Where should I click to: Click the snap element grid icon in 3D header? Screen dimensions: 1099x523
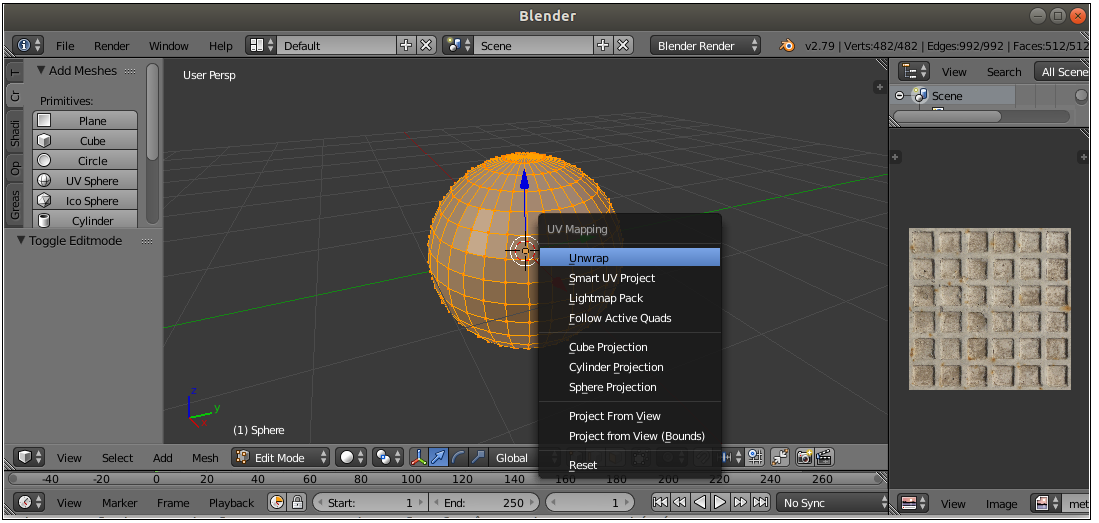[x=755, y=458]
